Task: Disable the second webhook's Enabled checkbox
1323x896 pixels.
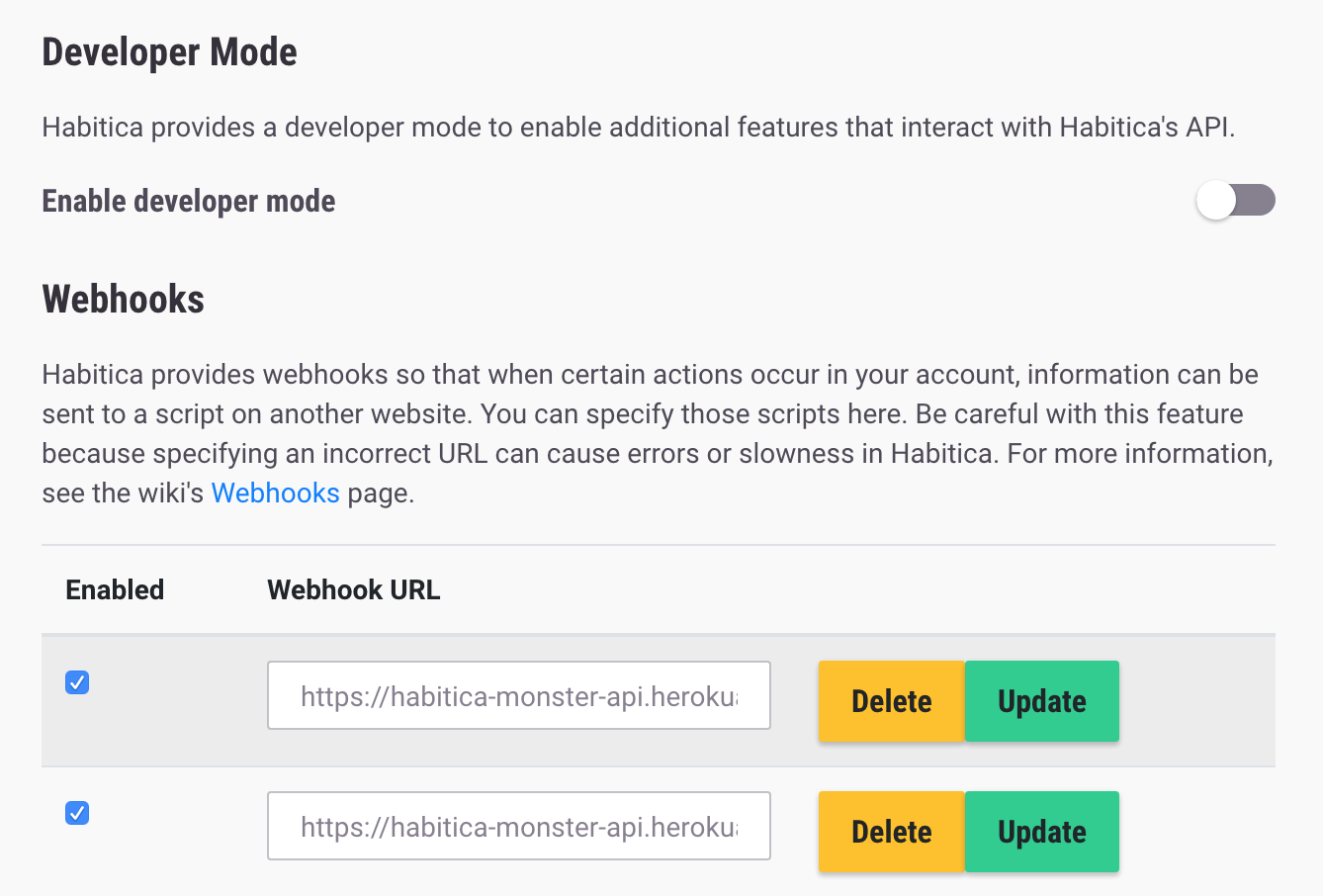Action: (76, 813)
